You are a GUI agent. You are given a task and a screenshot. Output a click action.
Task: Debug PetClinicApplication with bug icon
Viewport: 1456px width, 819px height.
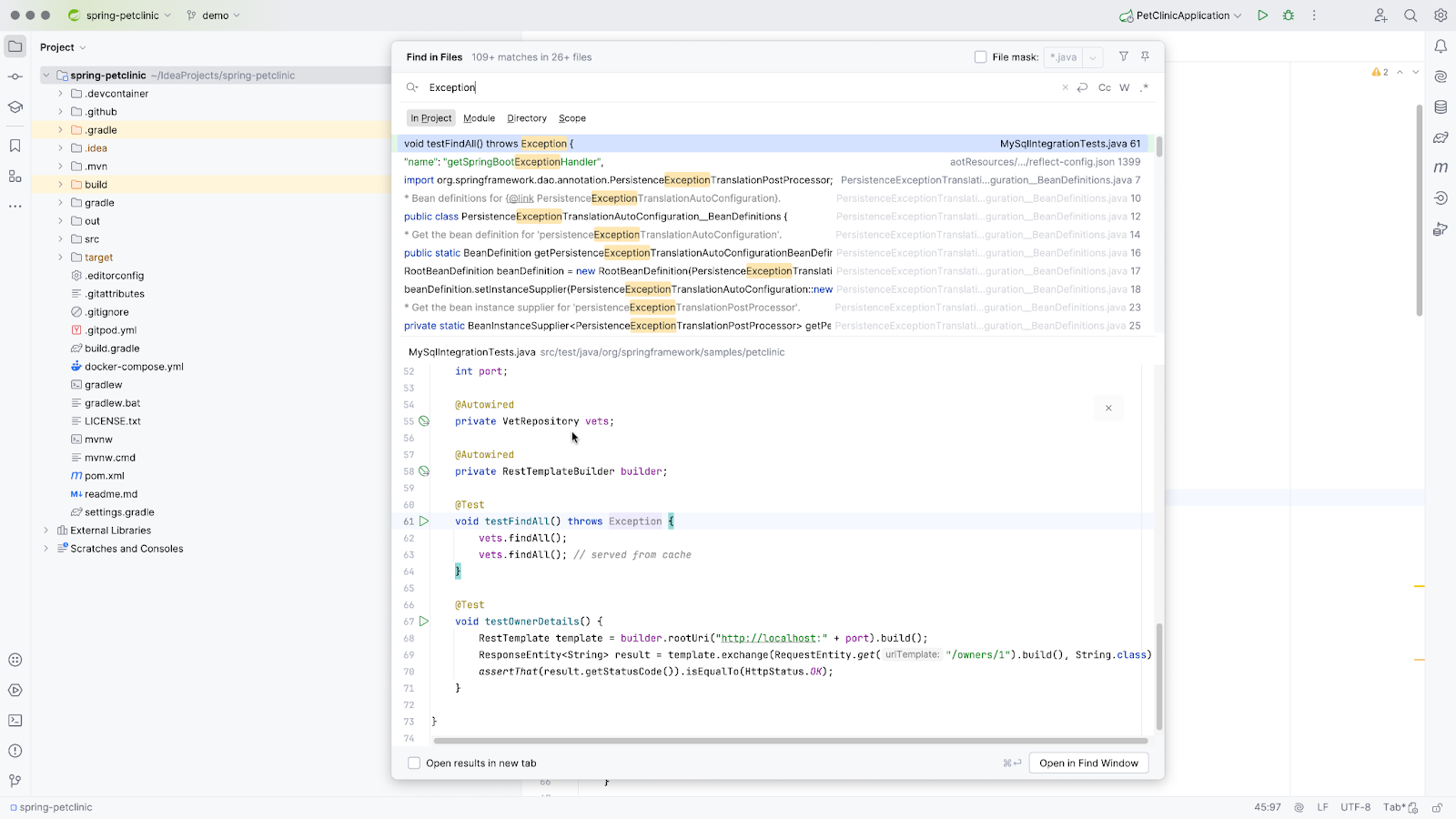pyautogui.click(x=1289, y=15)
